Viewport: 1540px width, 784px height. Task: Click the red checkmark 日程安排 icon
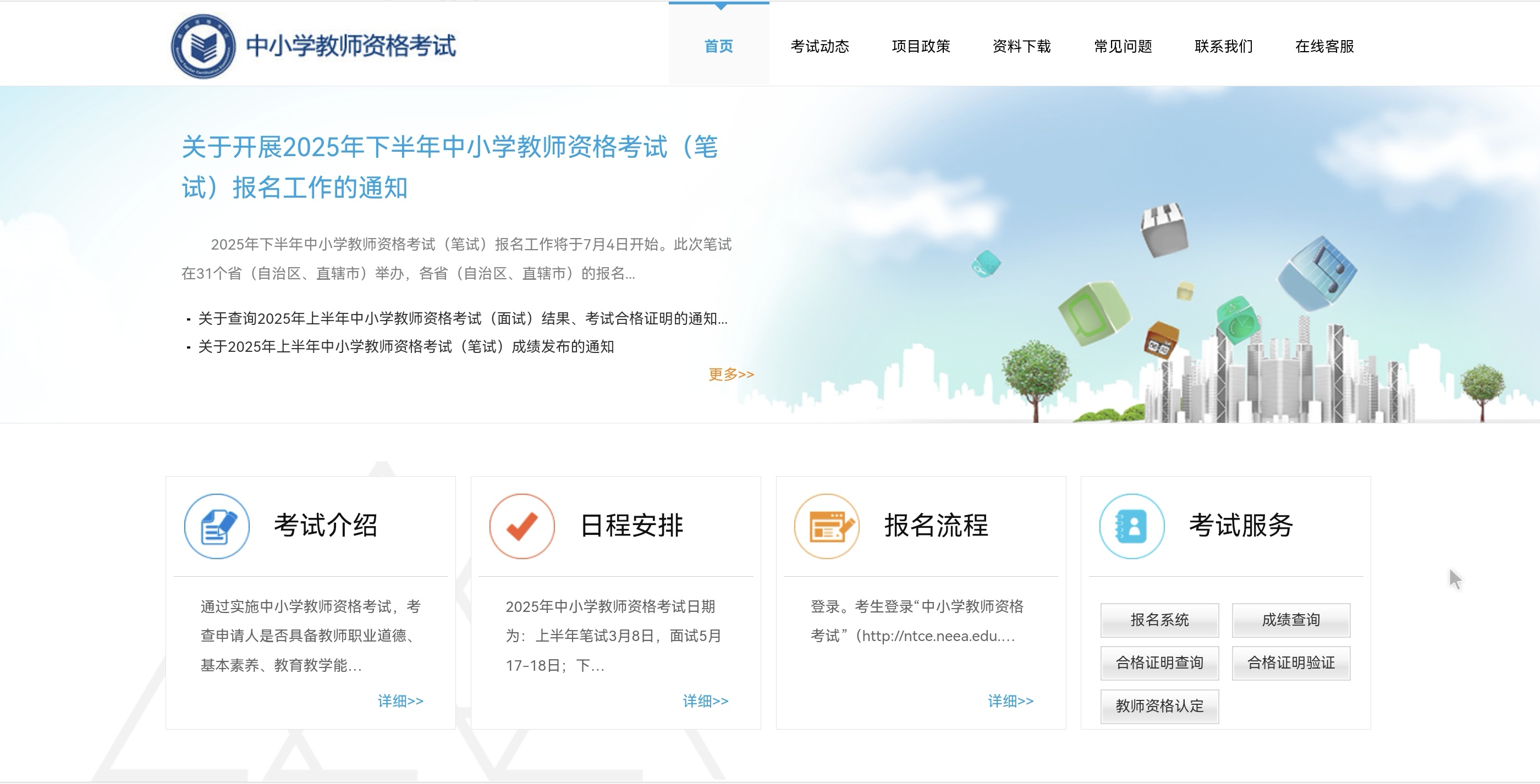522,527
